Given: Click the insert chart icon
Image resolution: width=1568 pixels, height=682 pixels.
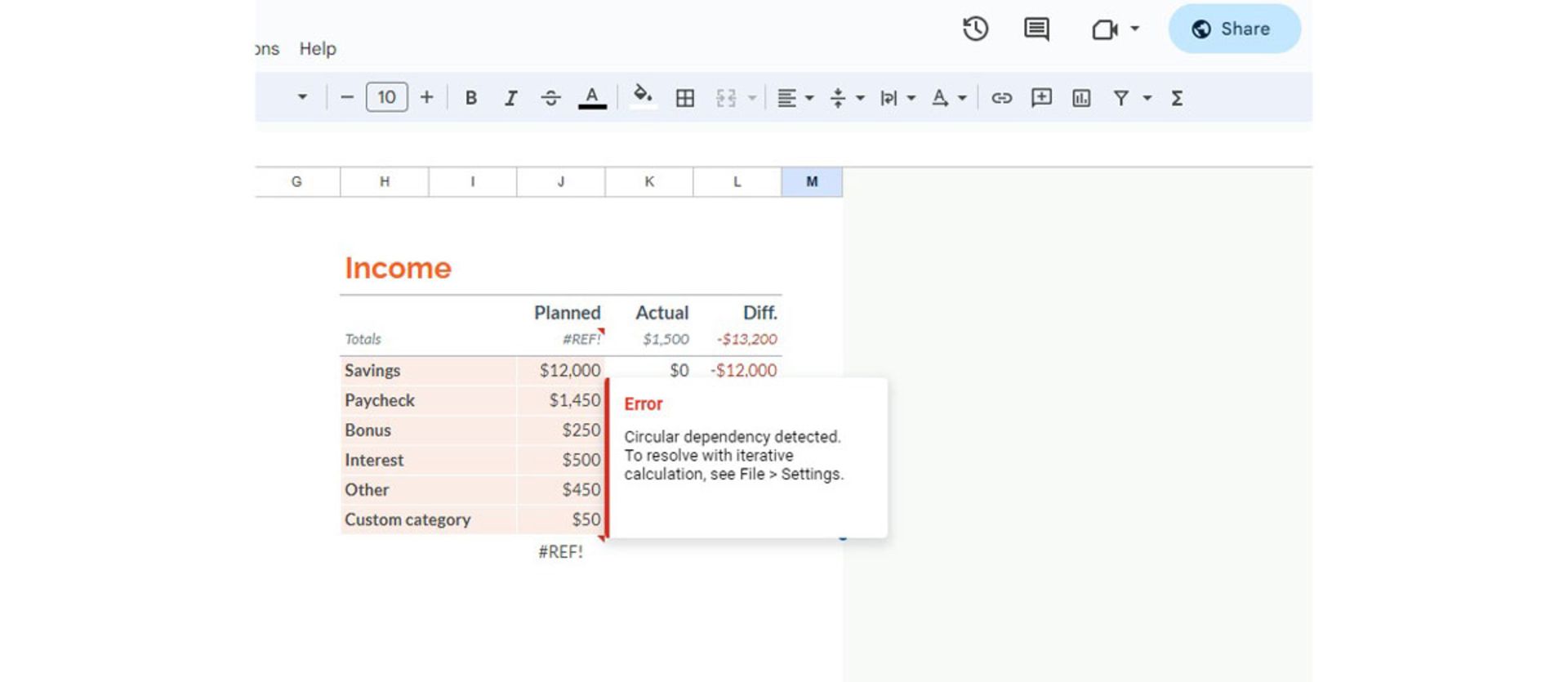Looking at the screenshot, I should pyautogui.click(x=1081, y=98).
